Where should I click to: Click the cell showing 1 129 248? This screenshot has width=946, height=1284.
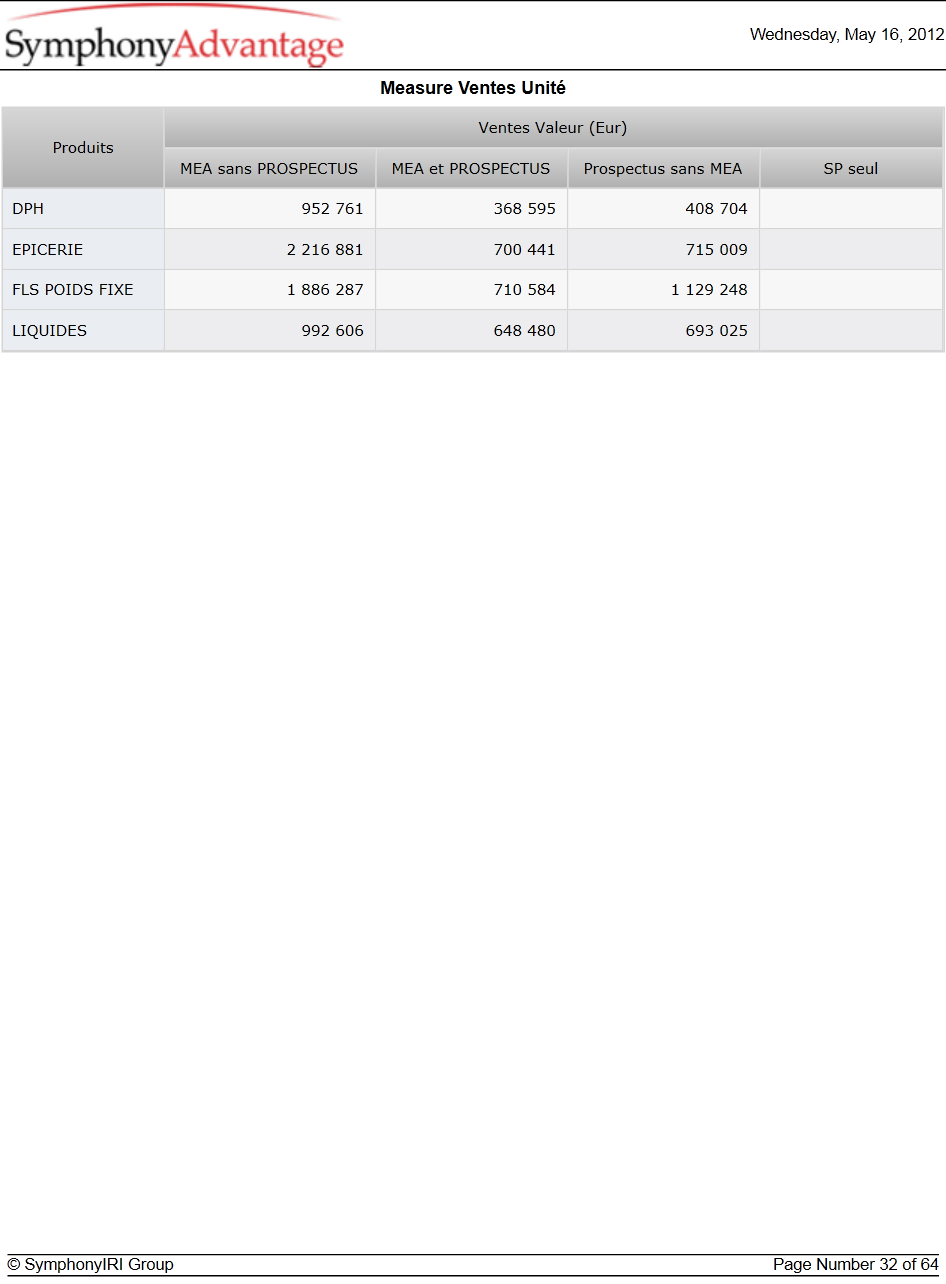coord(663,290)
